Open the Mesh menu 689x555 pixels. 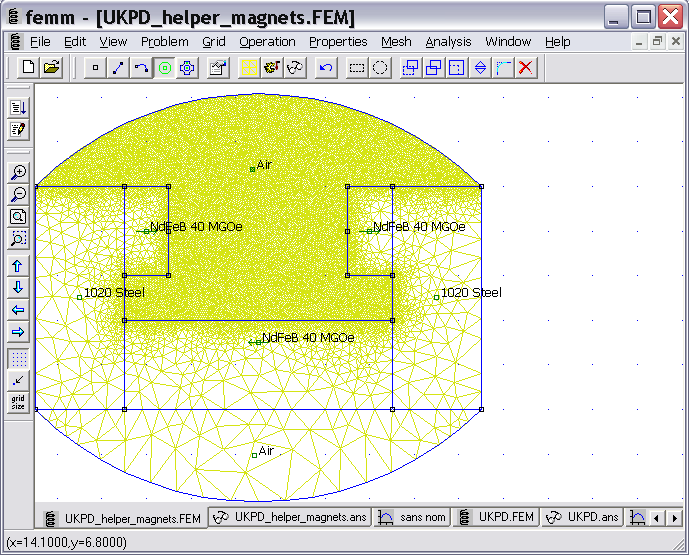396,42
